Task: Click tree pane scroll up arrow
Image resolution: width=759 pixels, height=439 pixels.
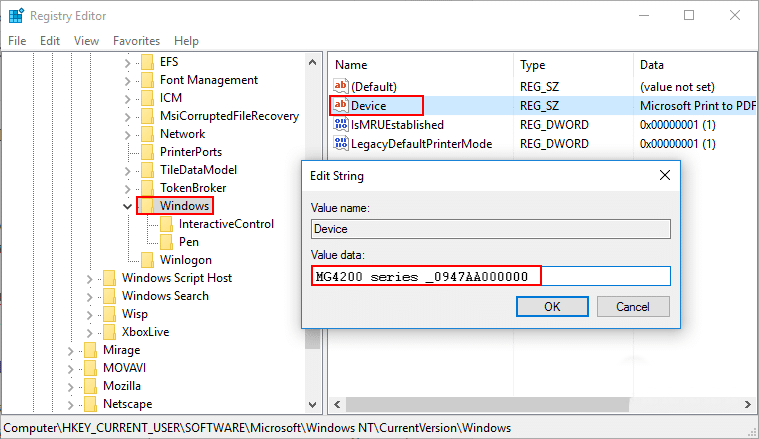Action: point(313,62)
